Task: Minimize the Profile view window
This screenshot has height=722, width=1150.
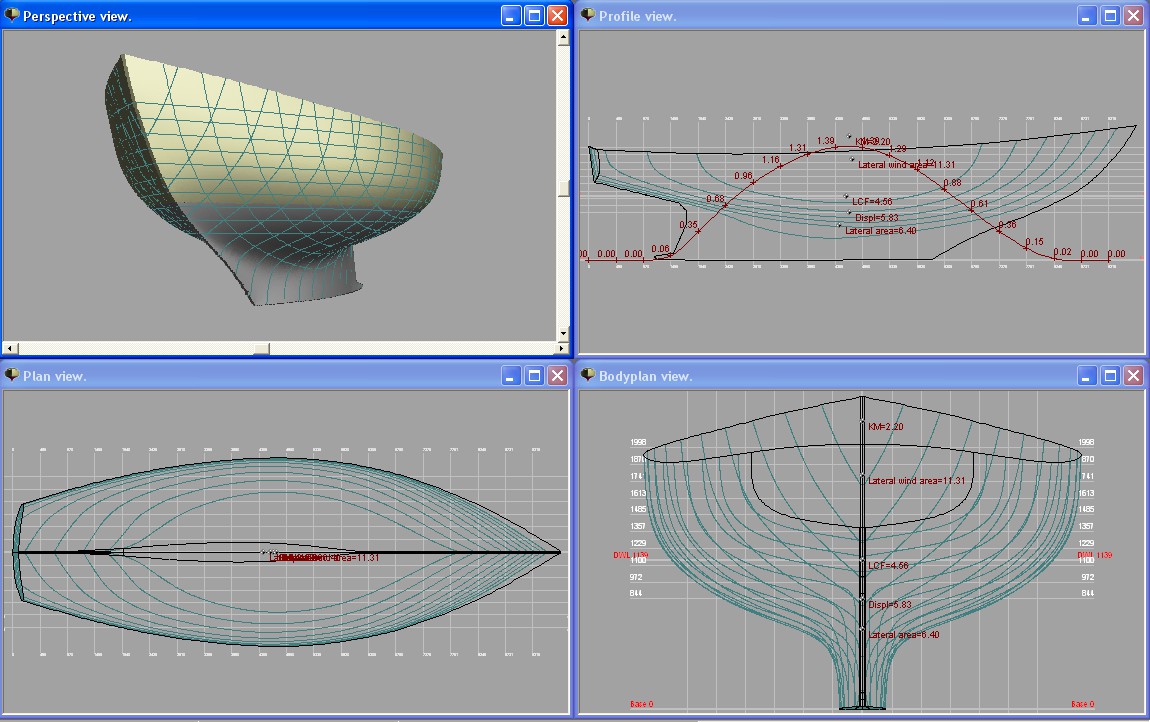Action: click(x=1086, y=16)
